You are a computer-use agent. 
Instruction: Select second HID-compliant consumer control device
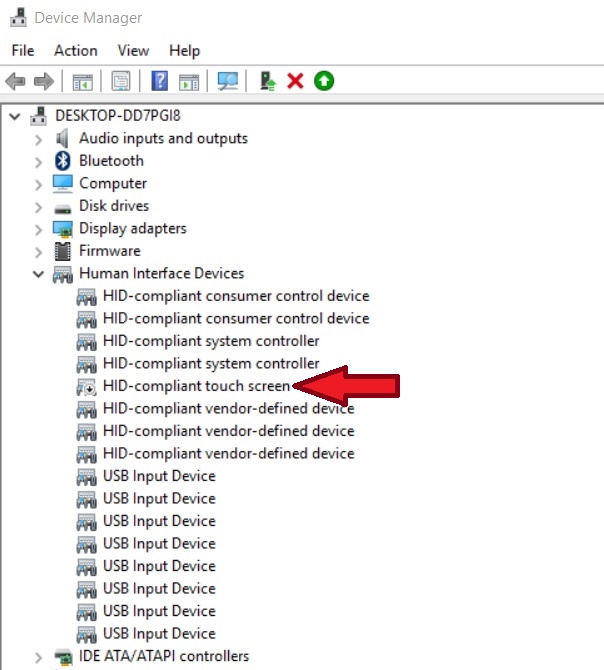(x=236, y=319)
